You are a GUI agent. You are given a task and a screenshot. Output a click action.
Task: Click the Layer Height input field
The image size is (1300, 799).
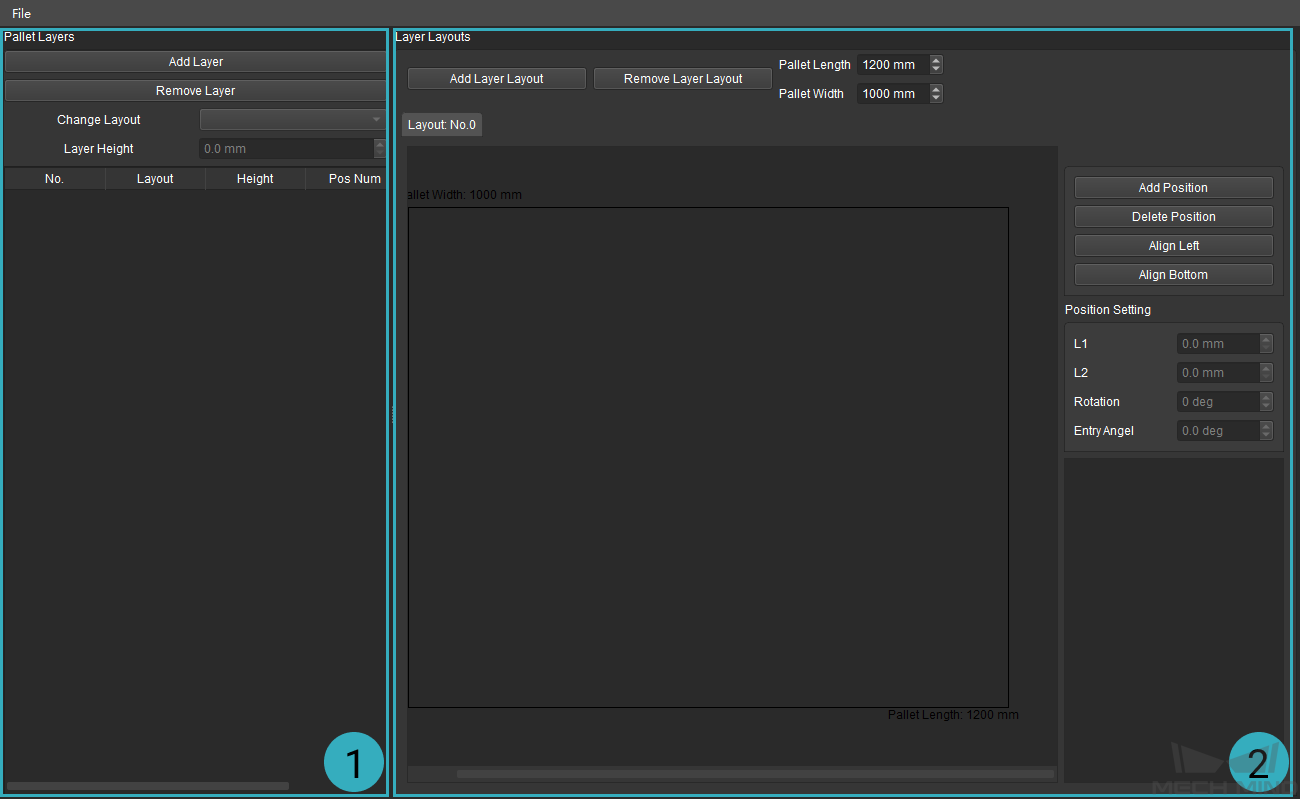point(286,149)
